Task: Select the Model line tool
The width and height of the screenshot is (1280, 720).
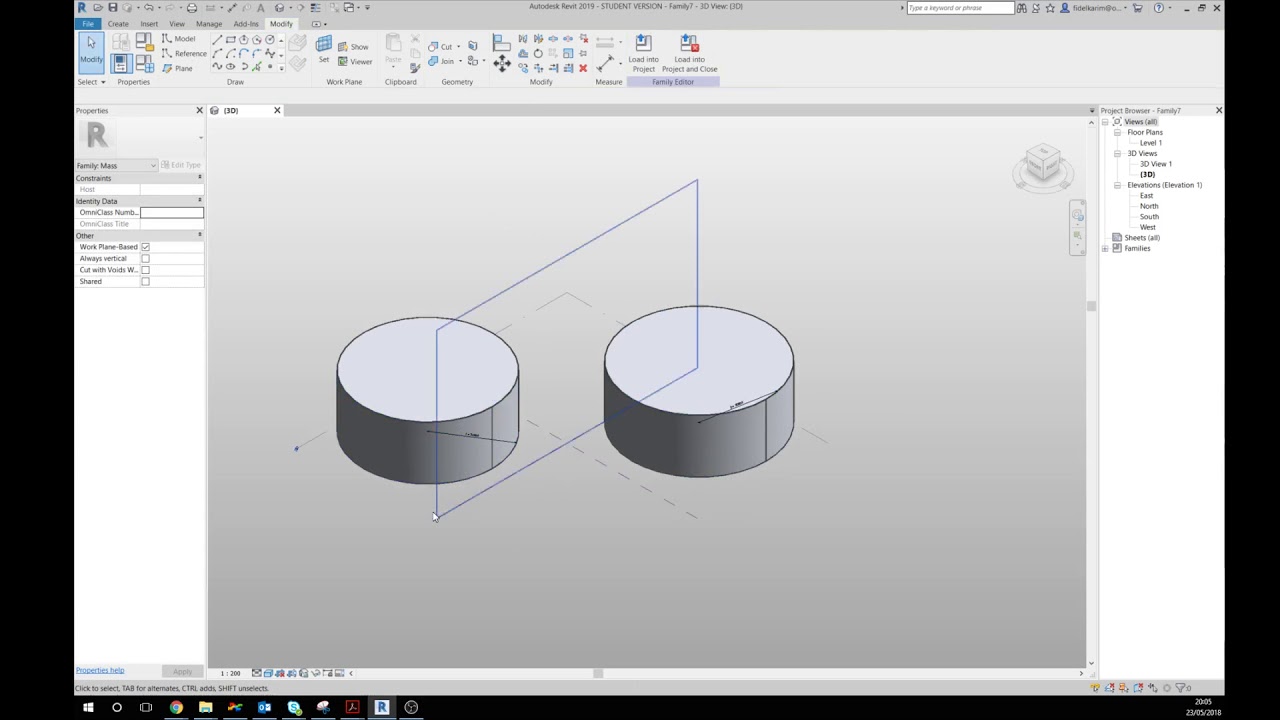Action: [178, 39]
